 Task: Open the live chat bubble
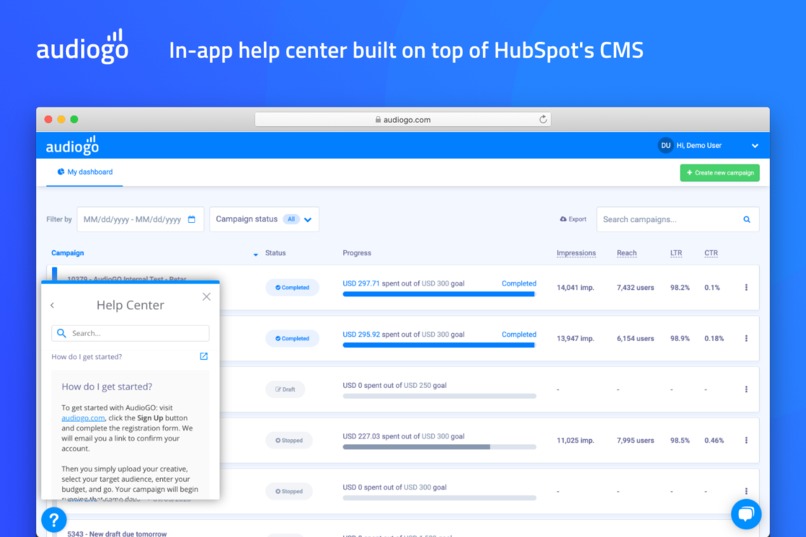tap(746, 514)
